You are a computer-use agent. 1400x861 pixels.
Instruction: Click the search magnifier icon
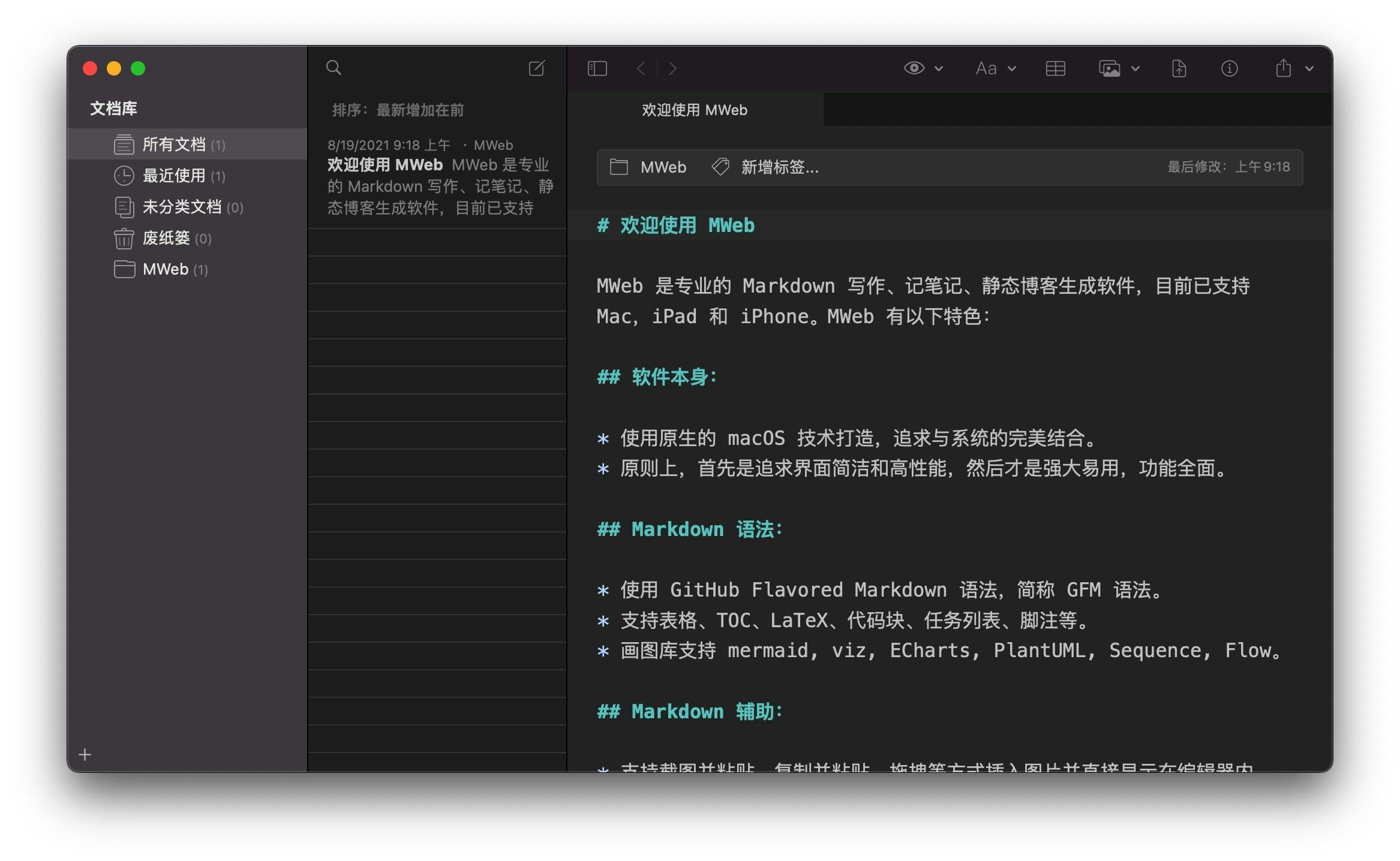tap(334, 68)
